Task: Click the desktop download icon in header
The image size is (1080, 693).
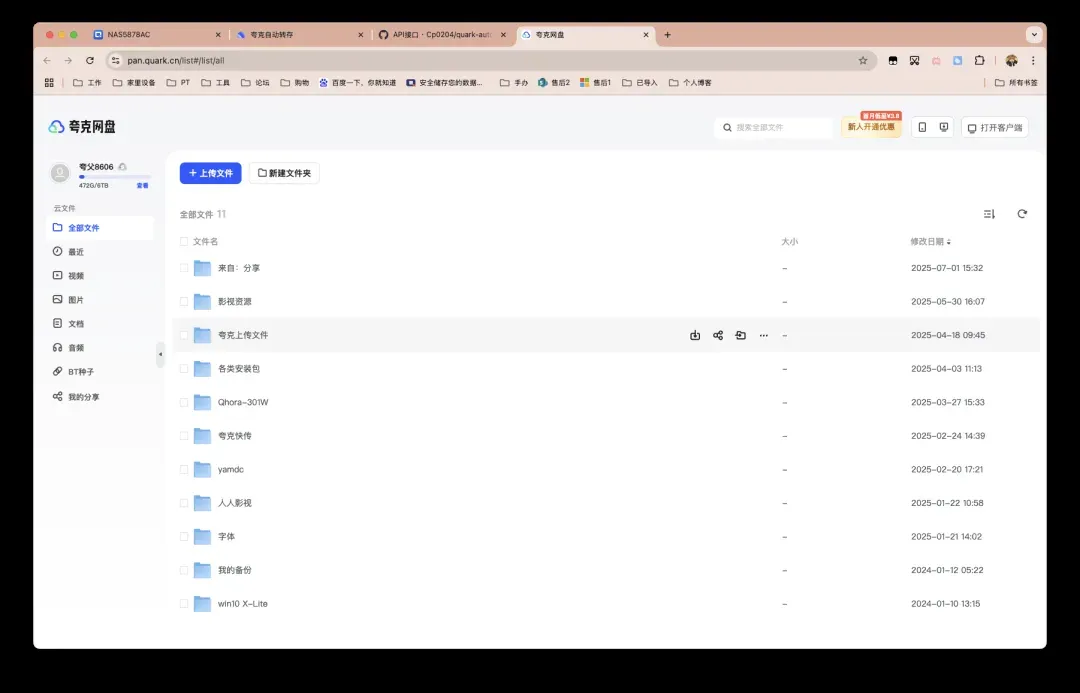Action: 944,128
